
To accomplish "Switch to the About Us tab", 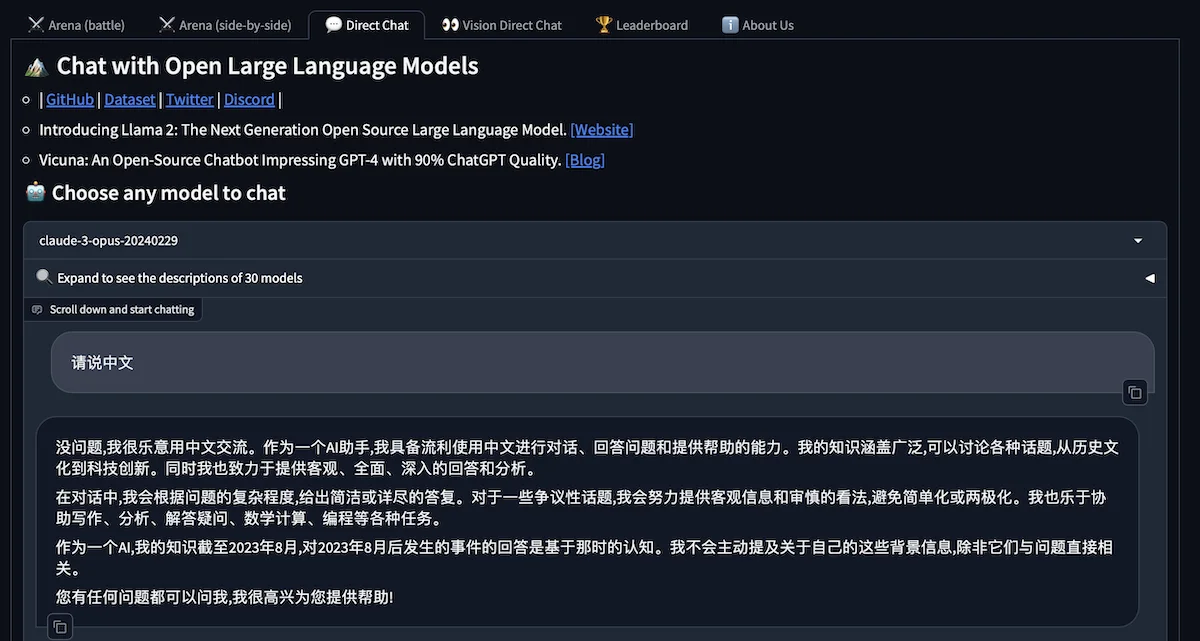I will tap(758, 25).
